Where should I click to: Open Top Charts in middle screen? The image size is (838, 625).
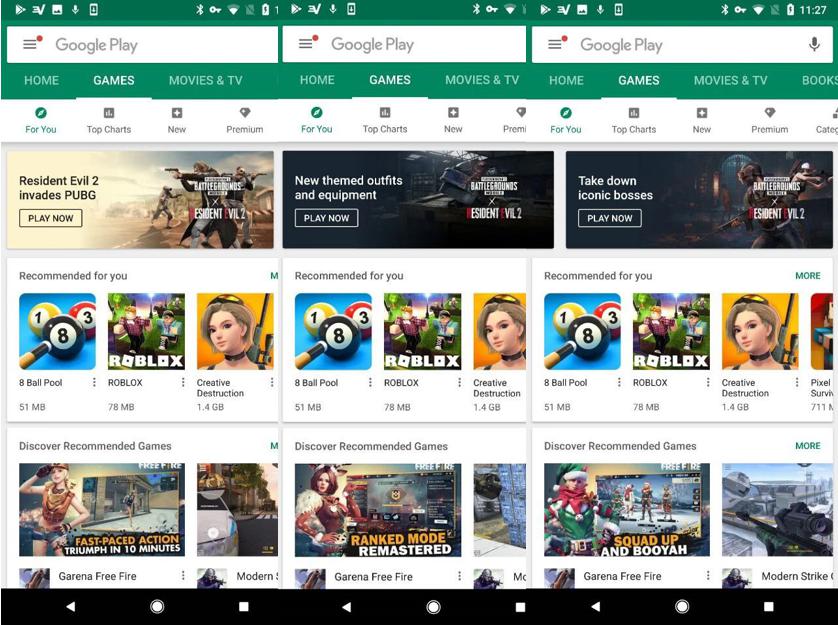click(385, 120)
